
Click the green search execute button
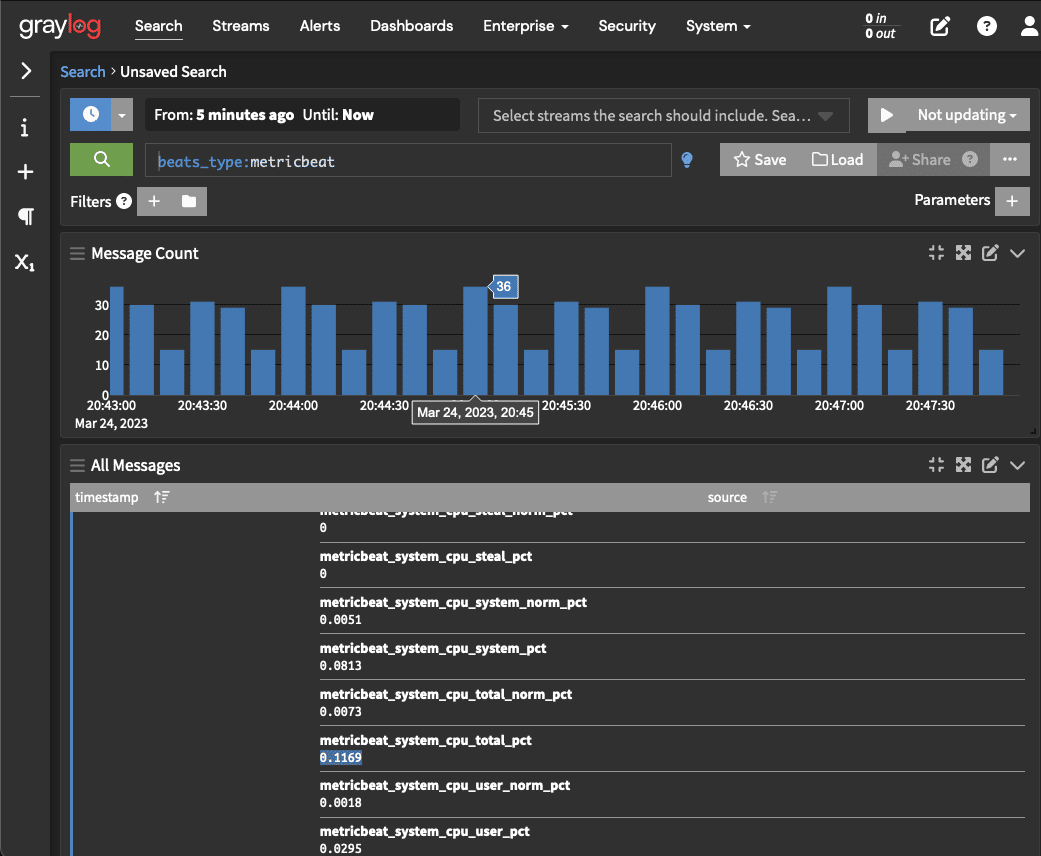[x=101, y=160]
